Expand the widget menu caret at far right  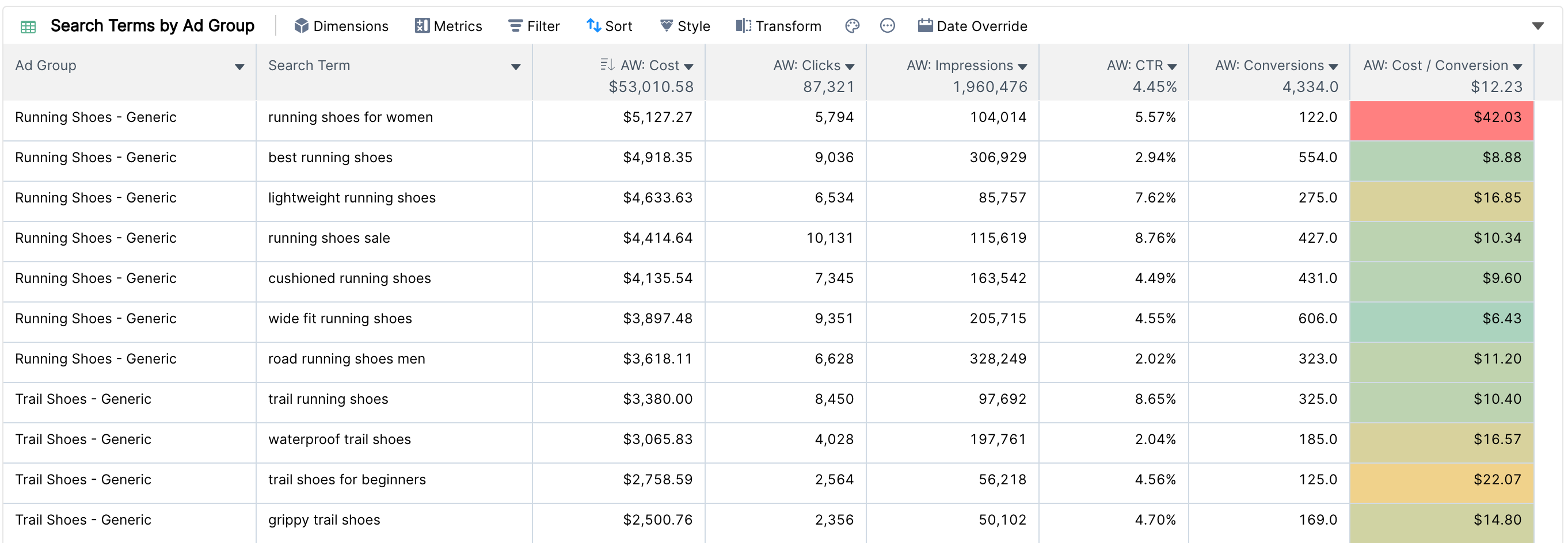tap(1538, 26)
